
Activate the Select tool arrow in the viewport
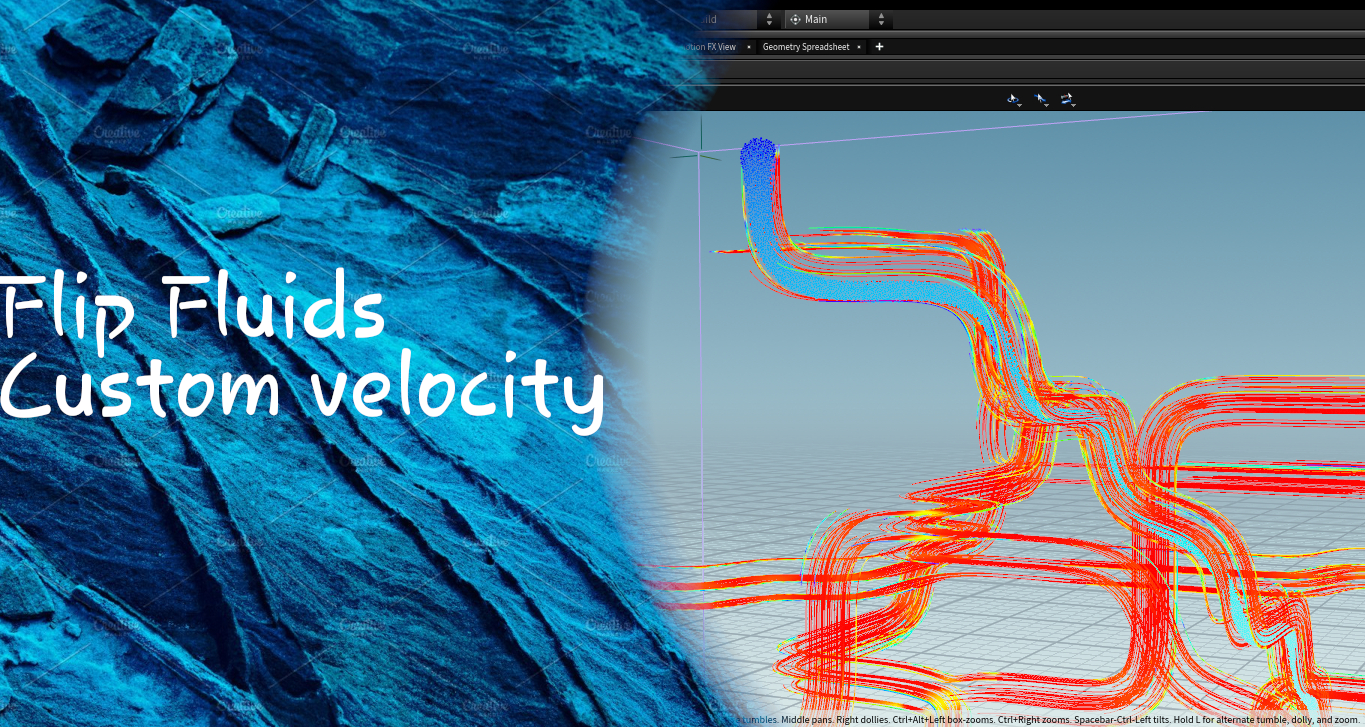(x=1040, y=97)
